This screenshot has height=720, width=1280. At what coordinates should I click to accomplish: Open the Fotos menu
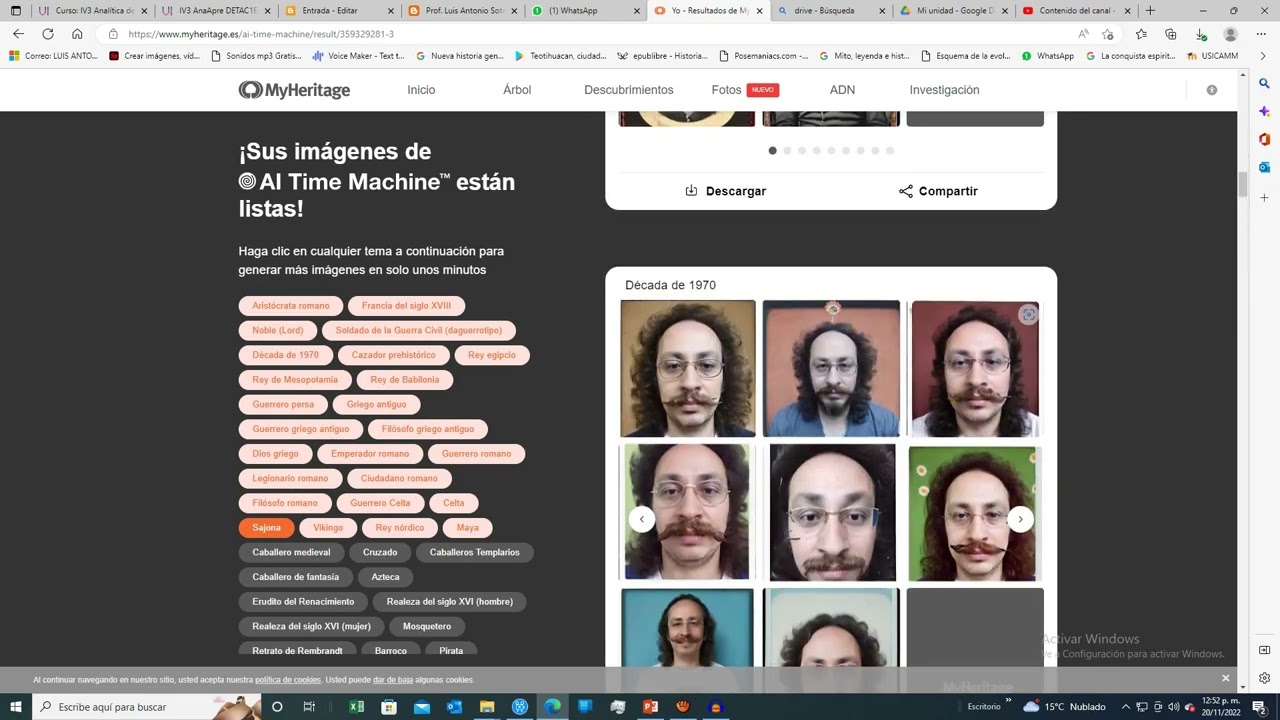coord(727,90)
